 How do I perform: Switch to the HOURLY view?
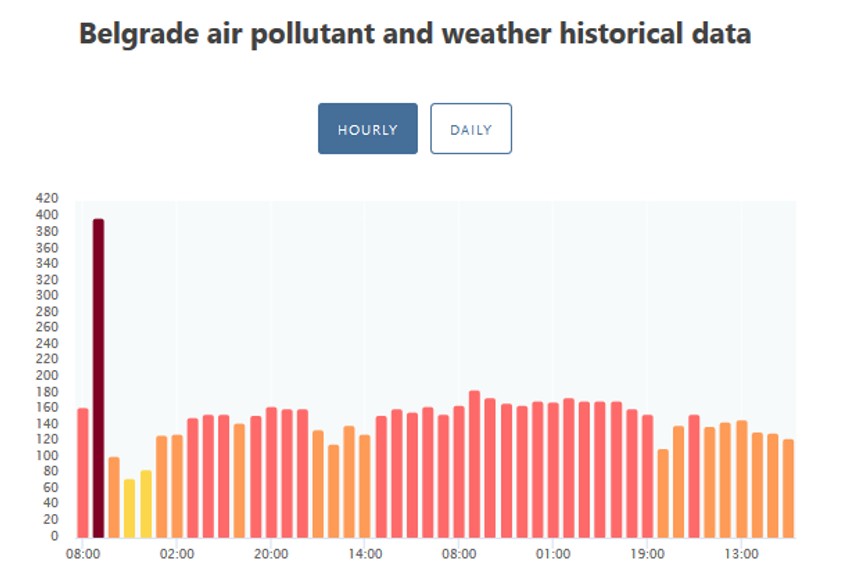(x=367, y=129)
